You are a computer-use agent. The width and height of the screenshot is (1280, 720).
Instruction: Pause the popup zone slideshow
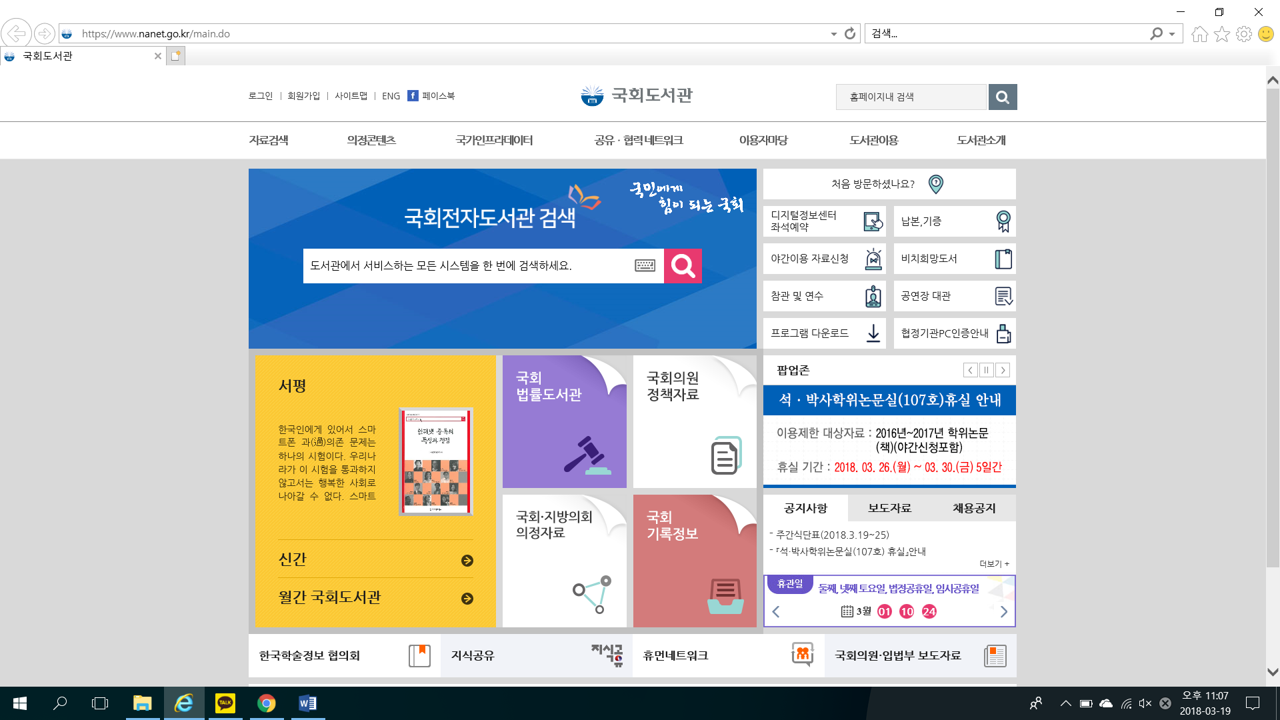coord(986,370)
